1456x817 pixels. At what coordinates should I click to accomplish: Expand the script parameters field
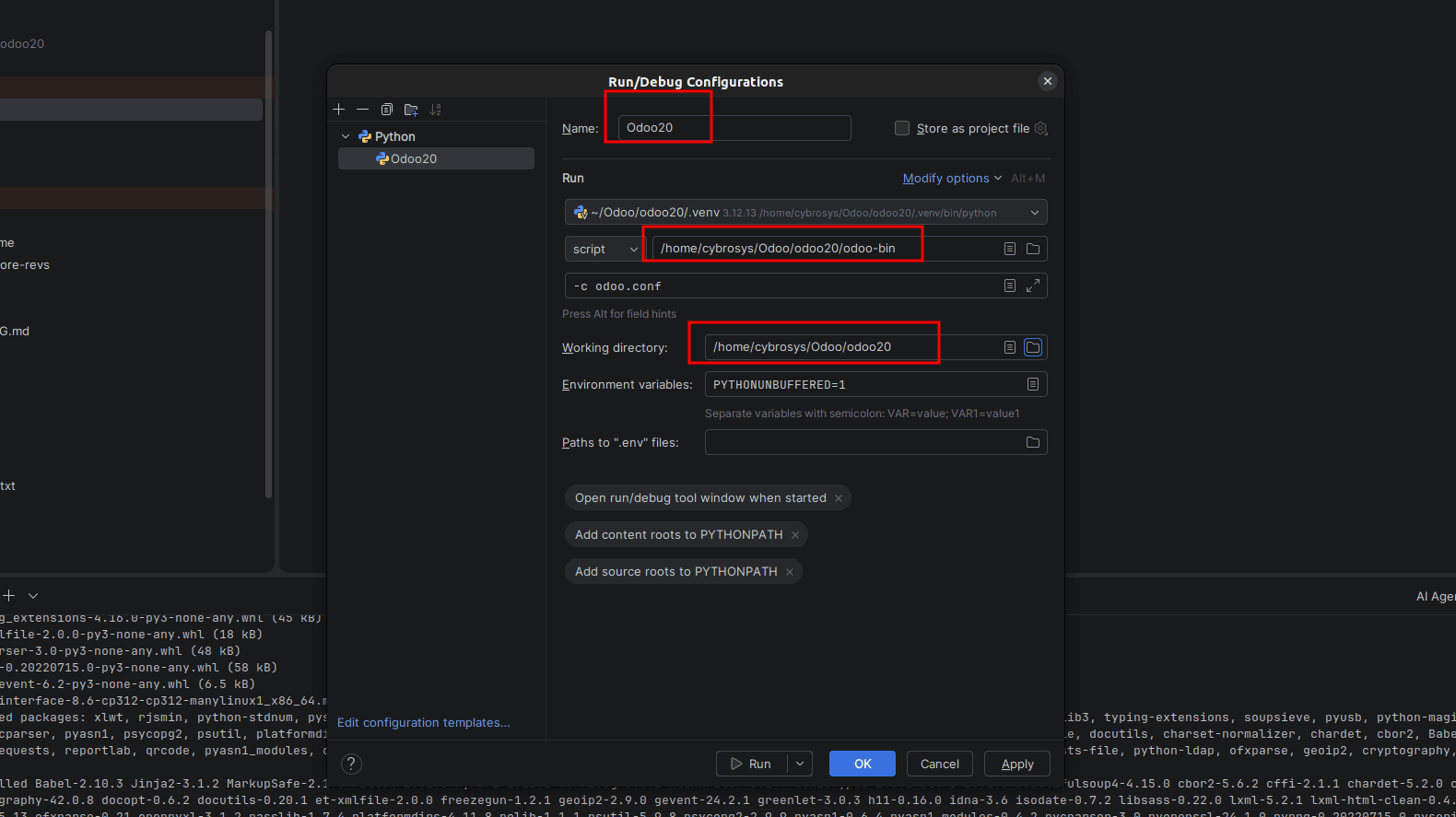click(1033, 286)
